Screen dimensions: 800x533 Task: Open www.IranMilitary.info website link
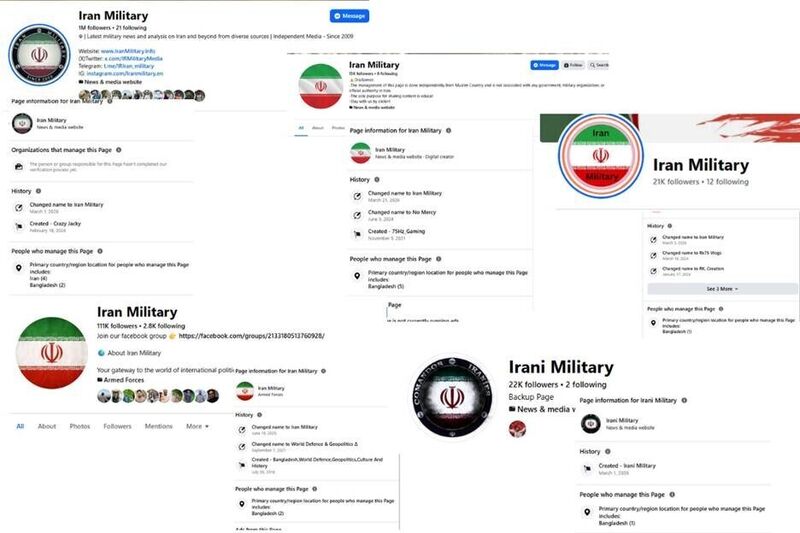tap(128, 51)
